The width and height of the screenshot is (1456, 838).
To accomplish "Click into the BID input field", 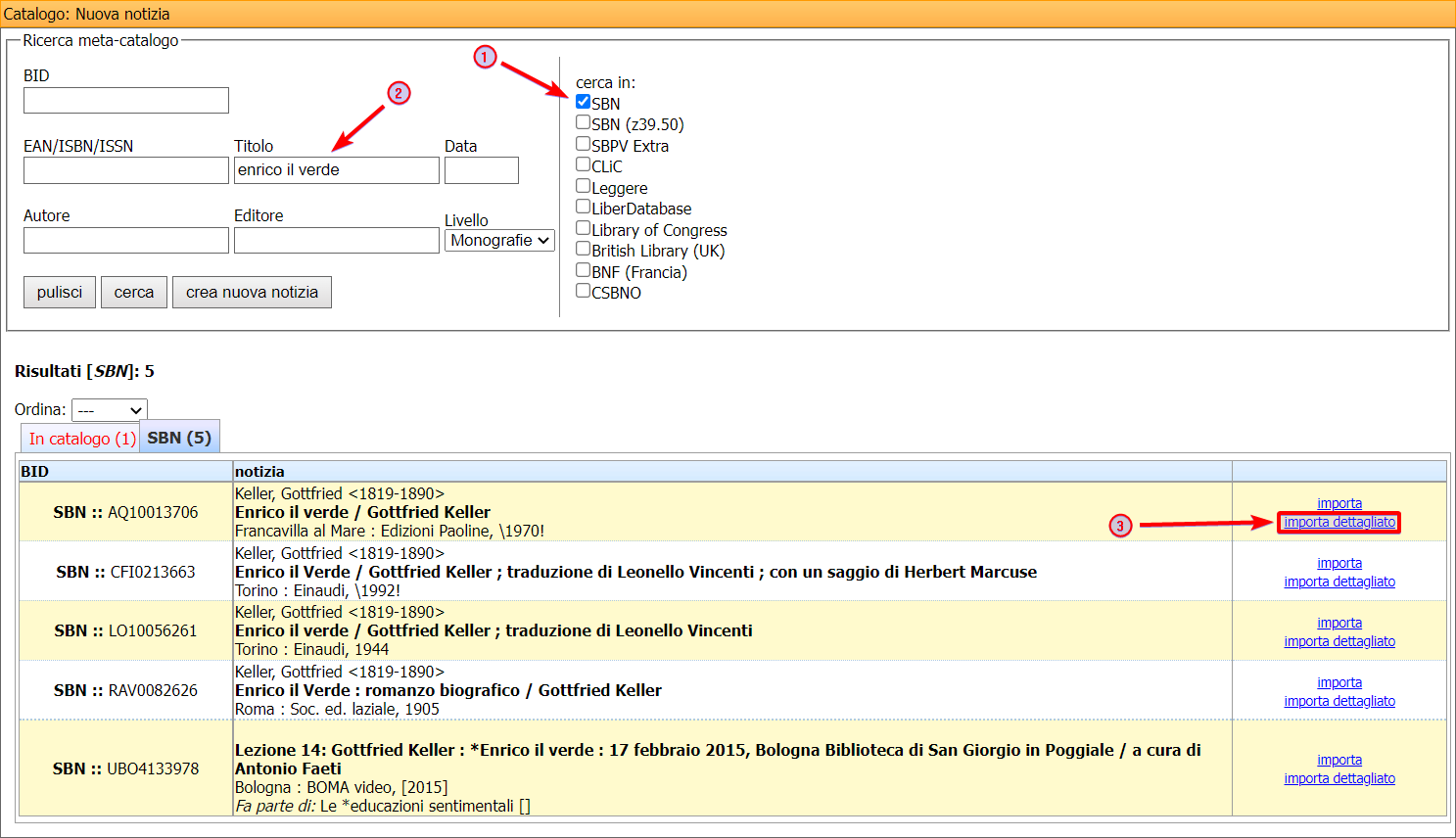I will (125, 101).
